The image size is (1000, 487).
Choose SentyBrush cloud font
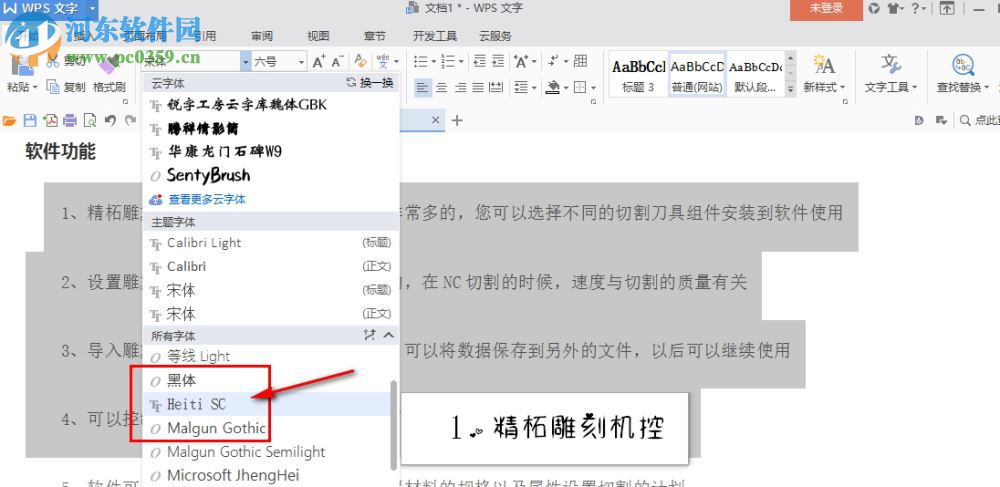click(270, 175)
